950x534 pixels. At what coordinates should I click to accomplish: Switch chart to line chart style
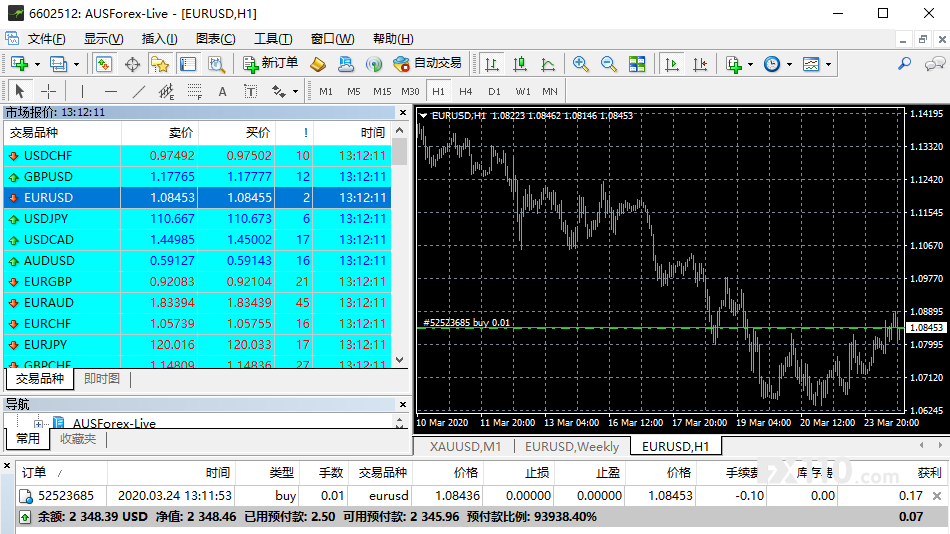pyautogui.click(x=548, y=64)
